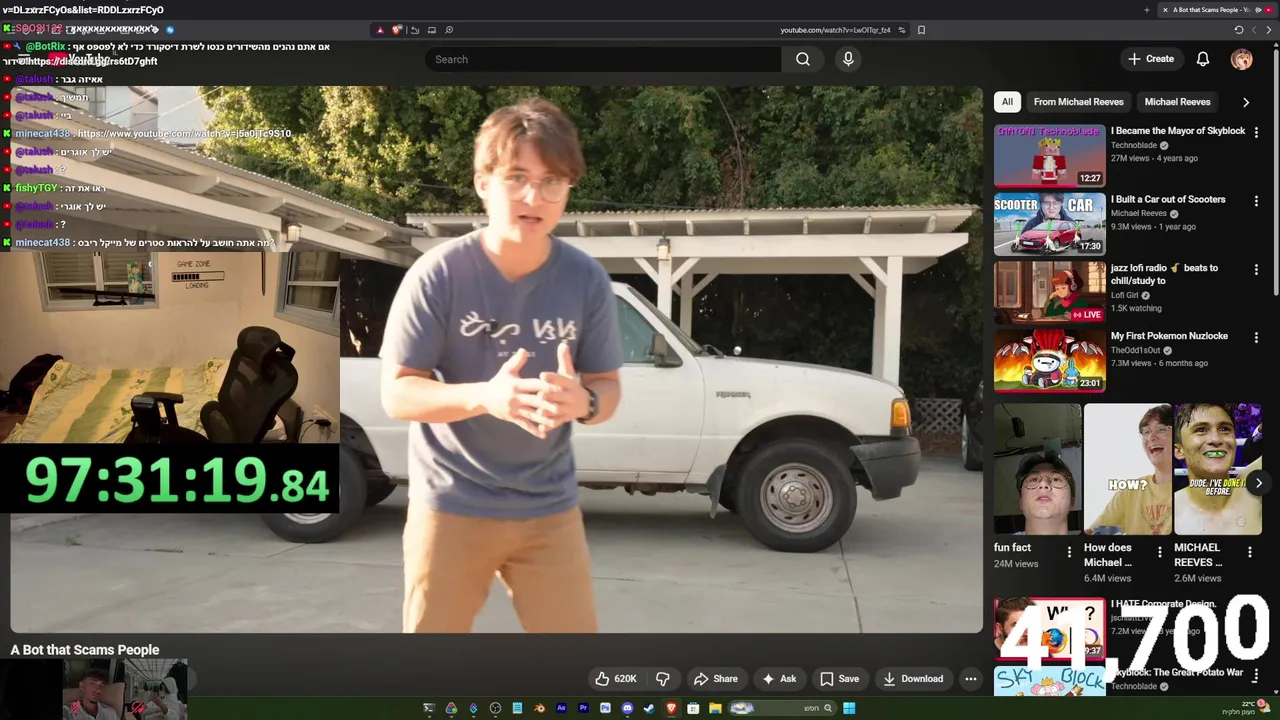Open options for I Built a Car out of Scooters
Image resolution: width=1280 pixels, height=720 pixels.
[x=1256, y=201]
